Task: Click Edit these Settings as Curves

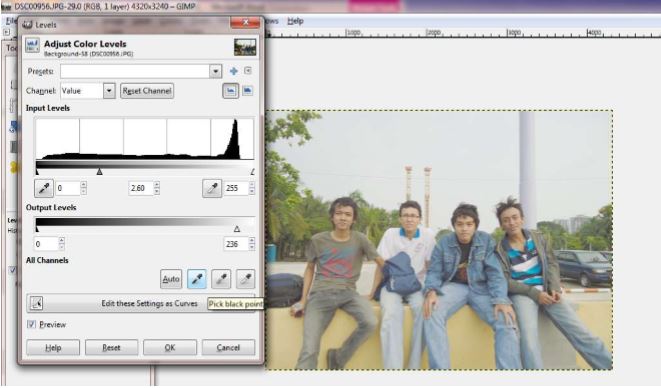Action: (x=141, y=303)
